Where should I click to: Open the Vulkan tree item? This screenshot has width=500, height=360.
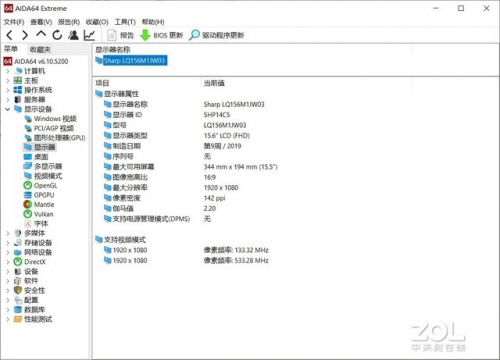pos(39,214)
